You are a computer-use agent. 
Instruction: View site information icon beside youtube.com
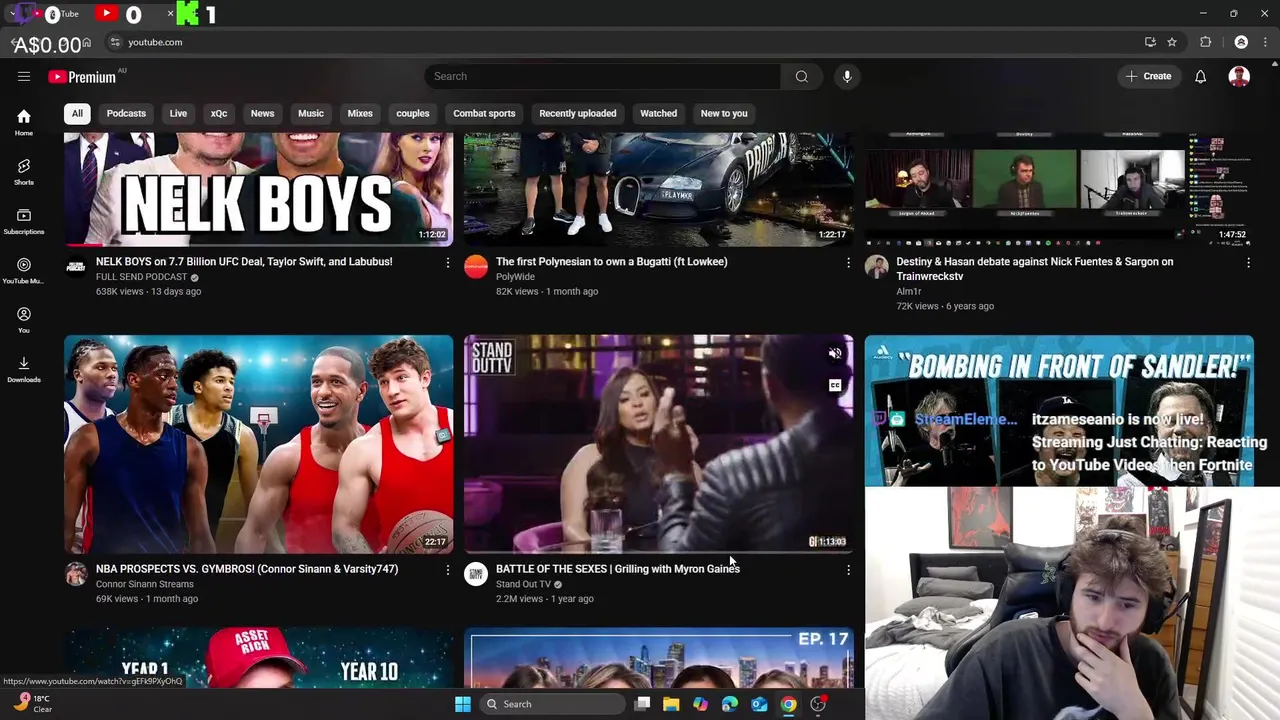[115, 42]
